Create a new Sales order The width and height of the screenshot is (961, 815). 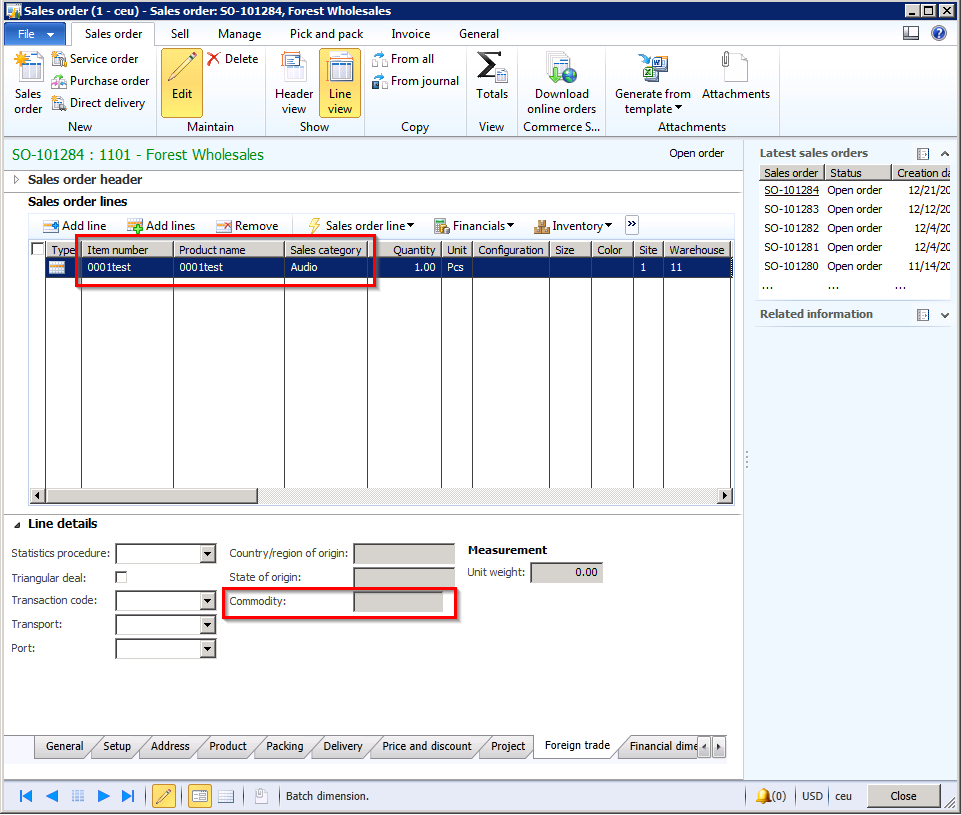[28, 83]
